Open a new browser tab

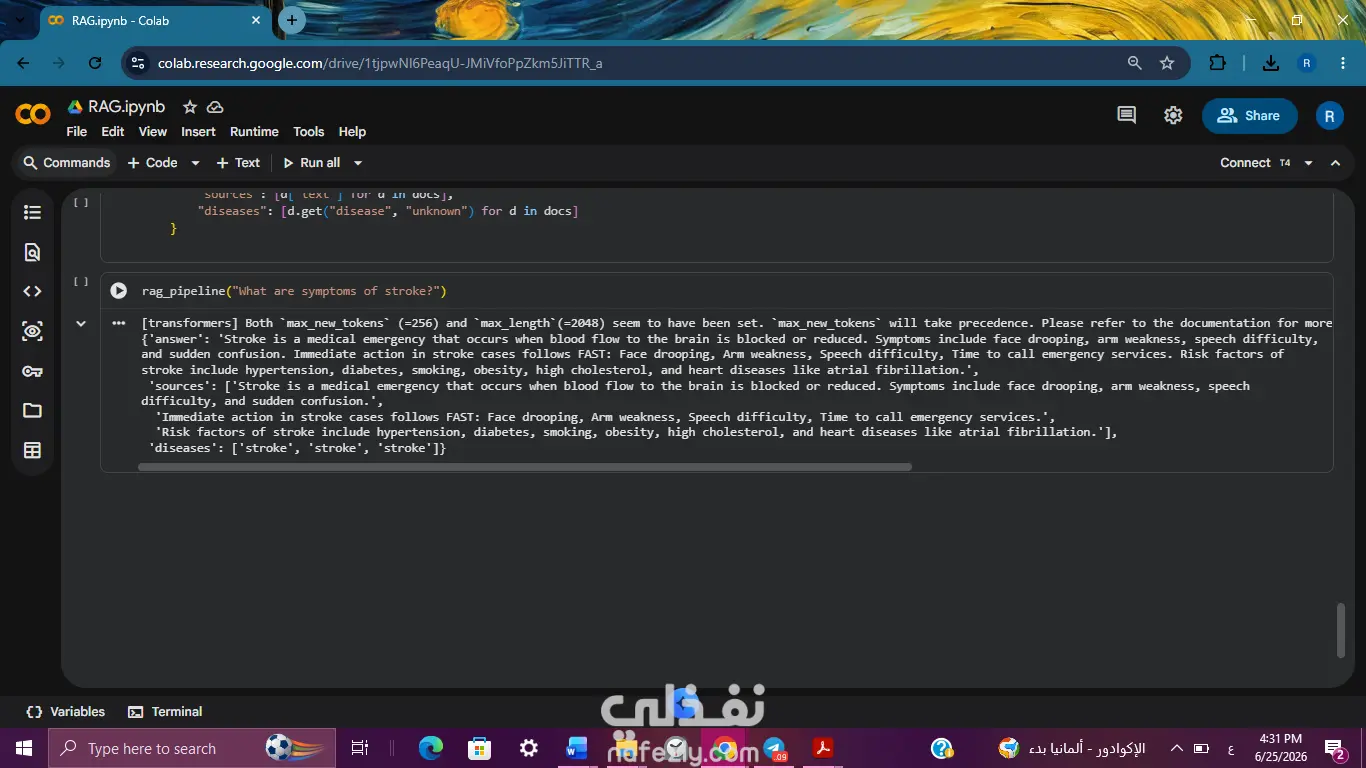coord(291,20)
